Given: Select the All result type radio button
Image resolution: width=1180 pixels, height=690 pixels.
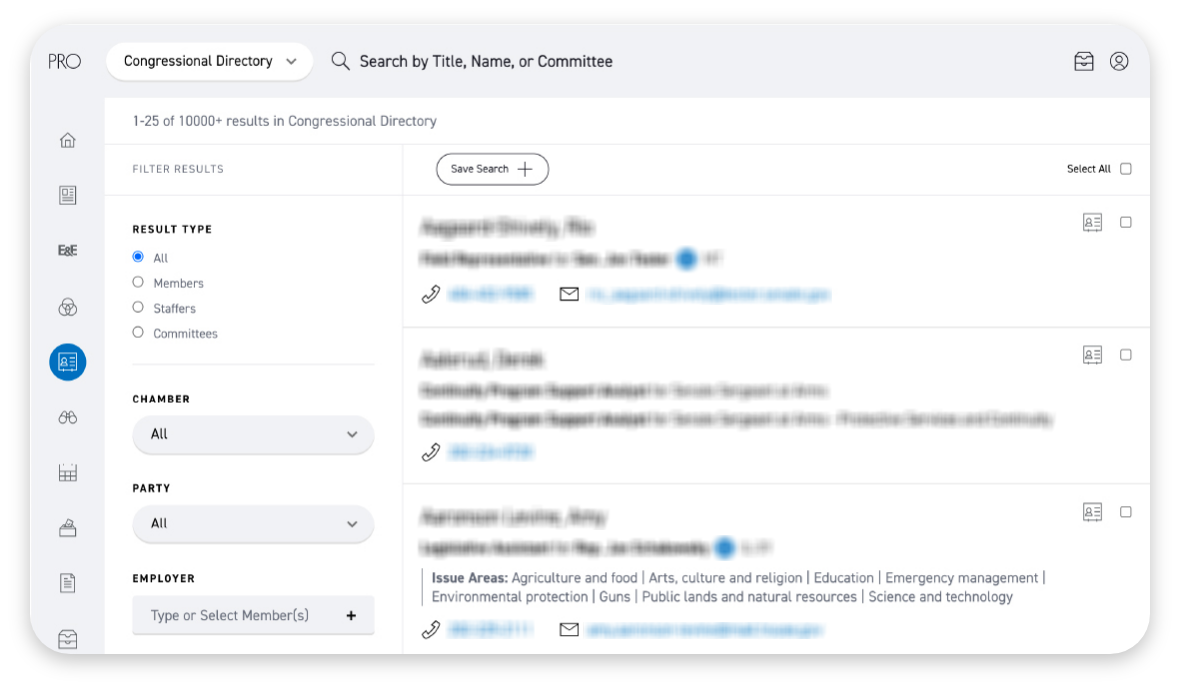Looking at the screenshot, I should [x=138, y=256].
